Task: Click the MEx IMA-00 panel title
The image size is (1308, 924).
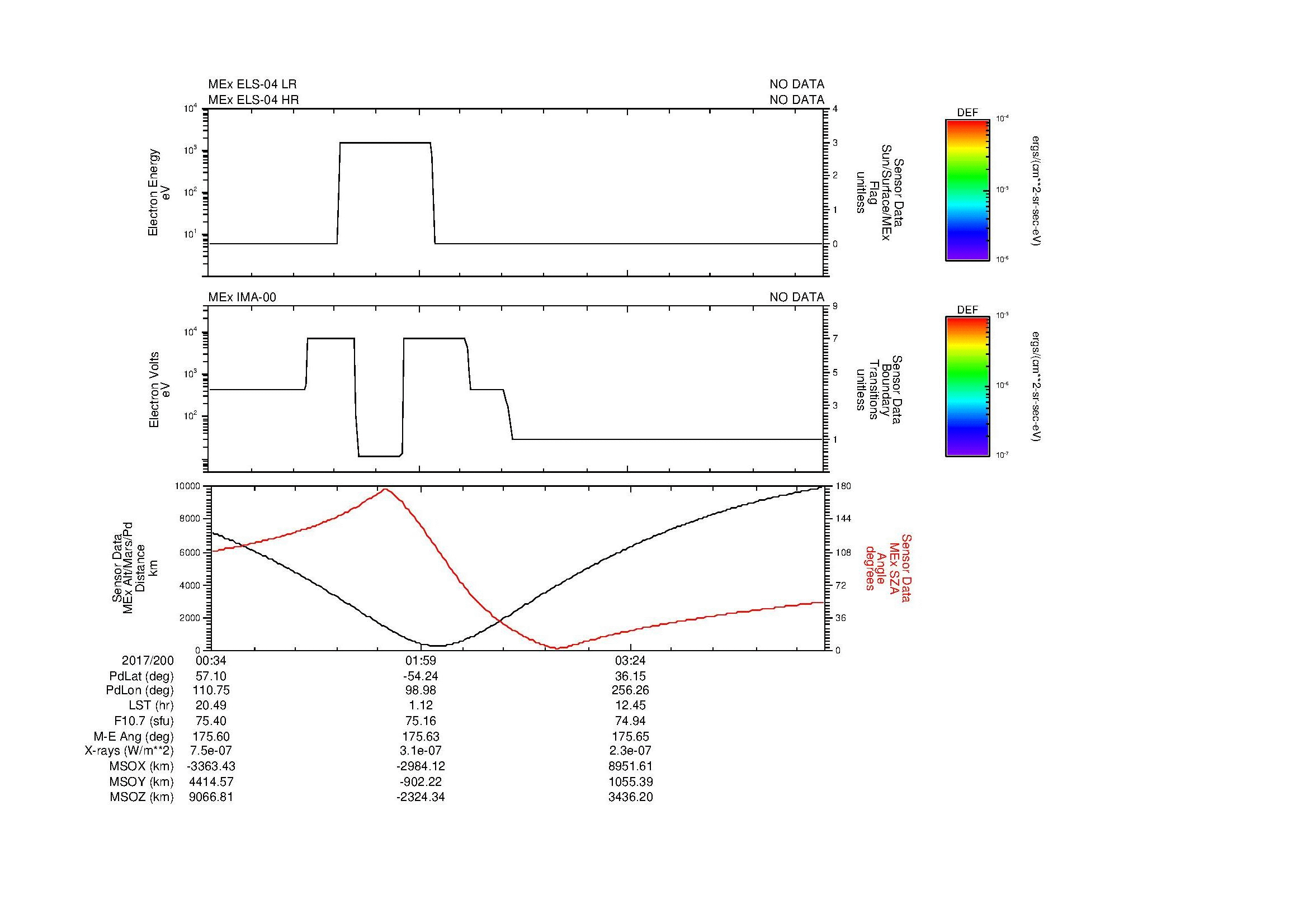Action: 242,297
